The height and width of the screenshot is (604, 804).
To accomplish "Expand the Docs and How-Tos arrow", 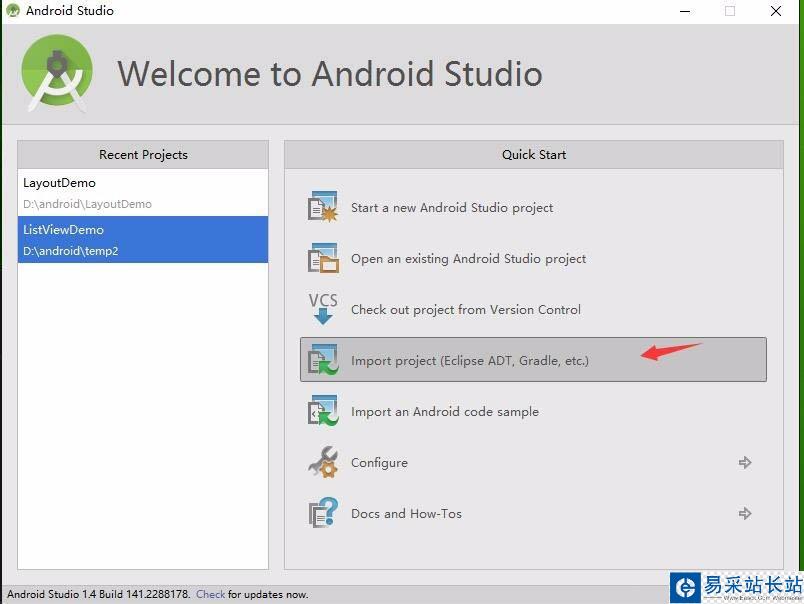I will (745, 513).
